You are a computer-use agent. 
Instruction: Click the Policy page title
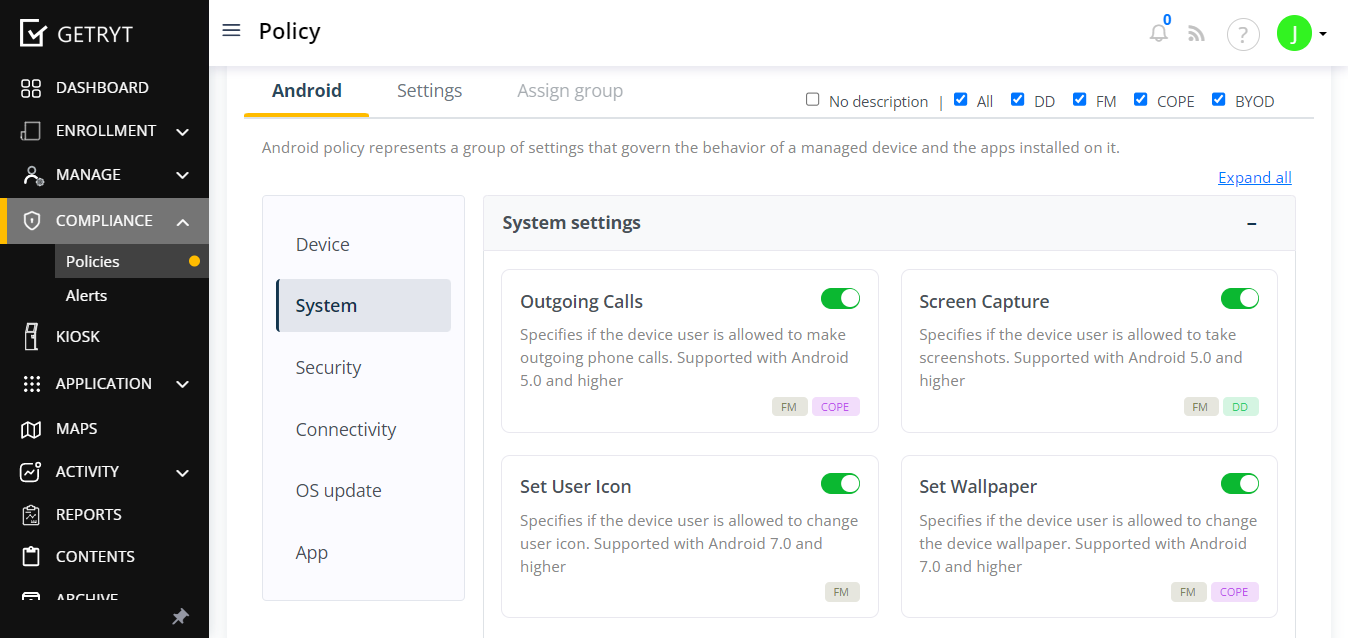coord(290,31)
